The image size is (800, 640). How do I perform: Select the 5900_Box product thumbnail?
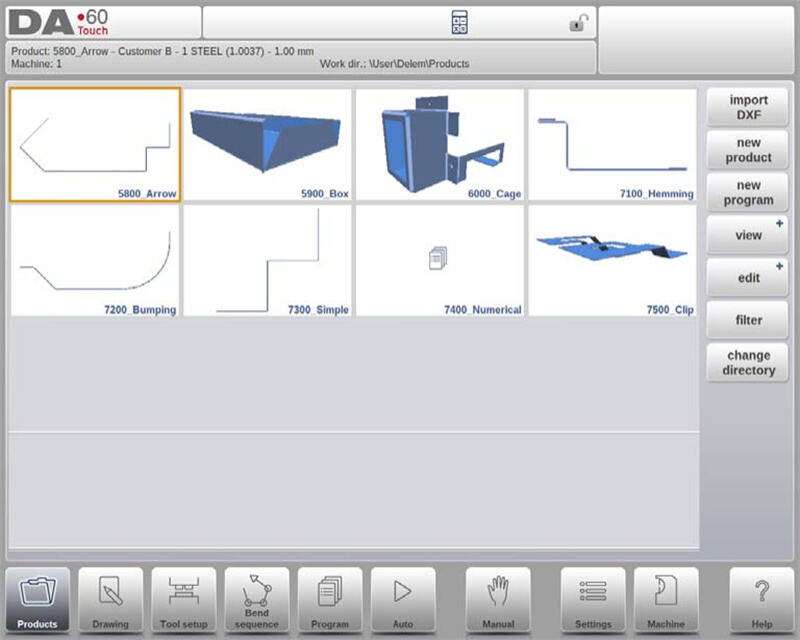coord(268,144)
